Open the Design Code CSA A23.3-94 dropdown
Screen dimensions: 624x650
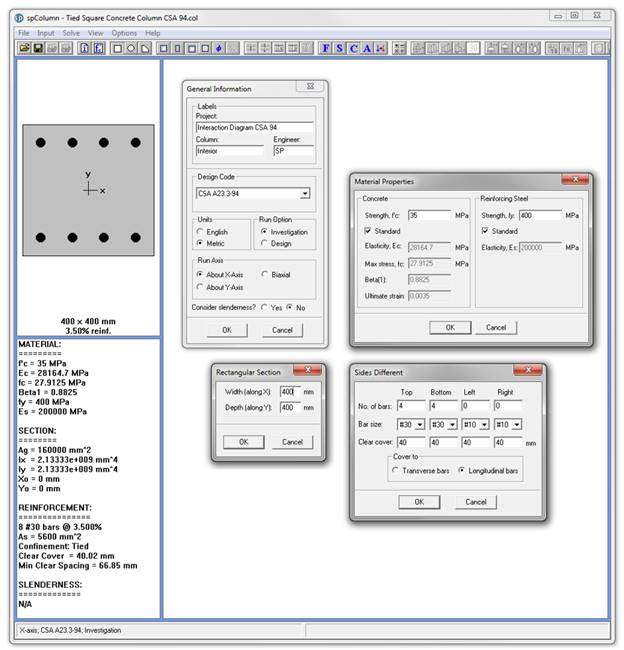305,193
